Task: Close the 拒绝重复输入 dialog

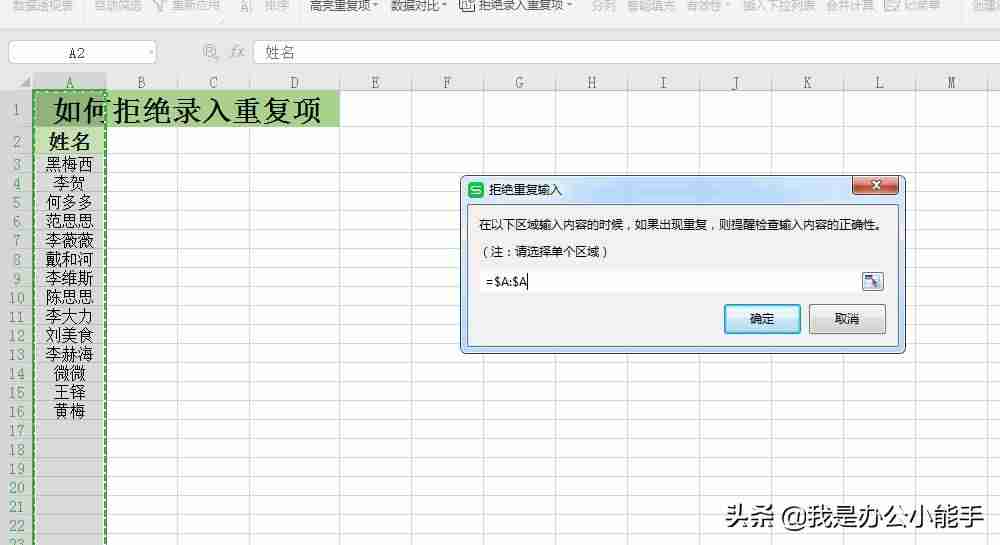Action: [x=876, y=185]
